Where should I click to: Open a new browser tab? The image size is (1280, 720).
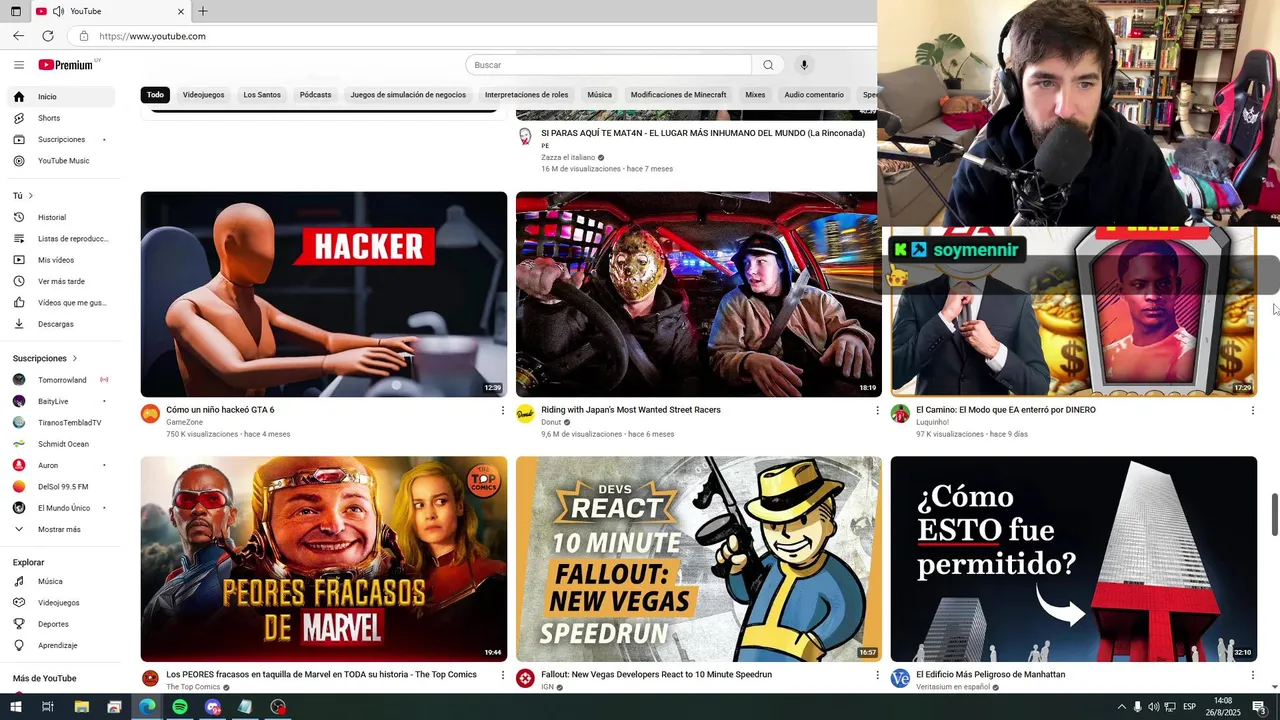pos(203,11)
